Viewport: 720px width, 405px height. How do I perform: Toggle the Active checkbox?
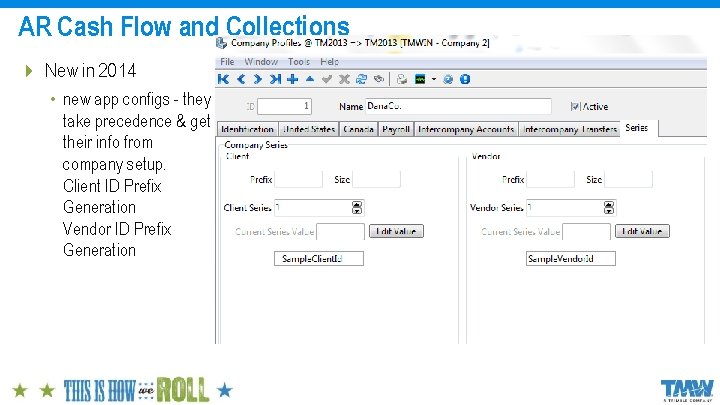(x=574, y=107)
